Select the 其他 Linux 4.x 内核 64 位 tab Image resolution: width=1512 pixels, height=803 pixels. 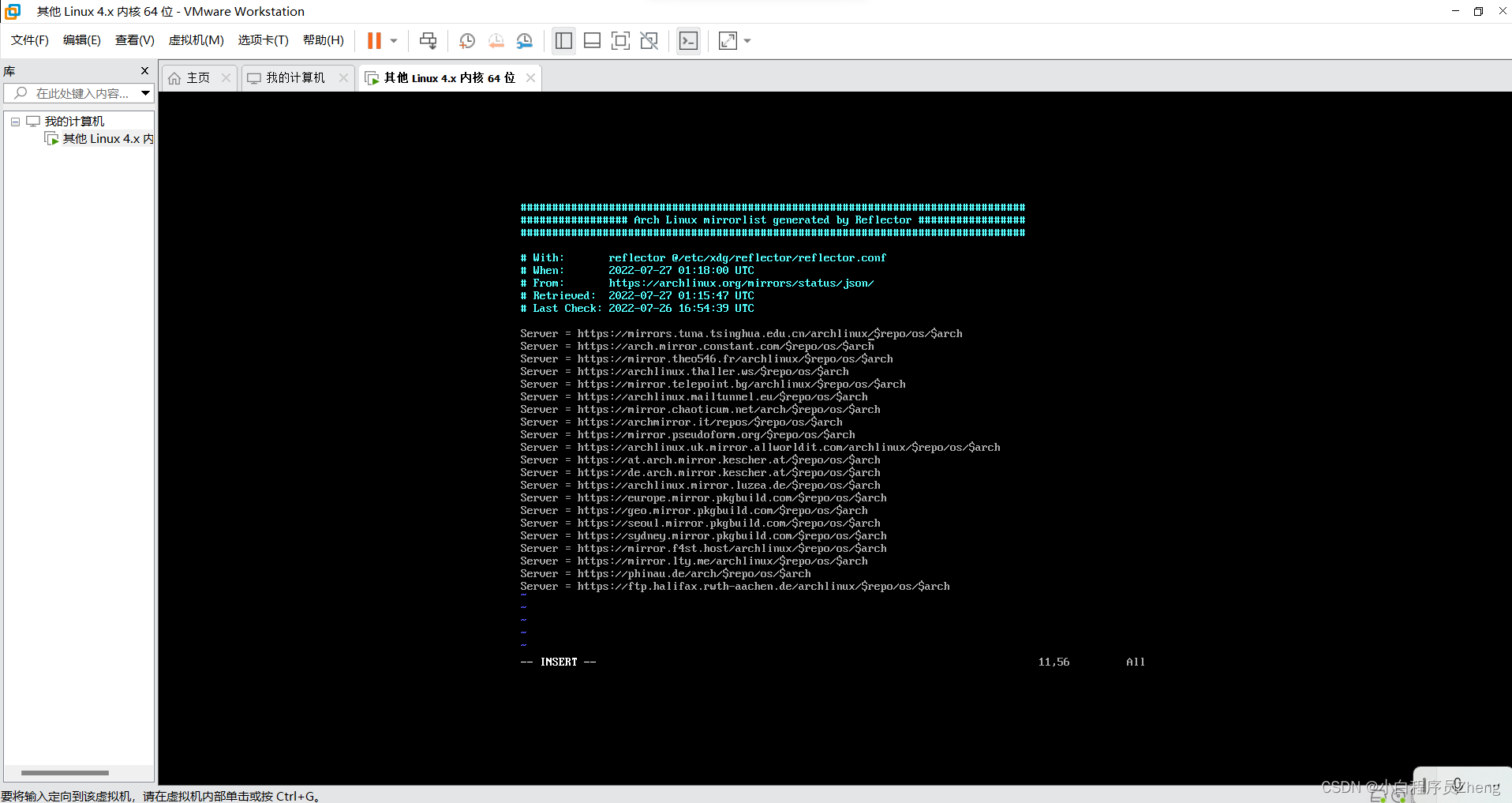tap(449, 77)
